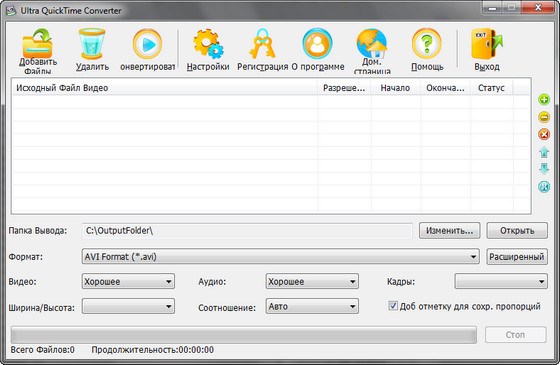Click the Изменить... button
The image size is (560, 365).
pos(450,231)
